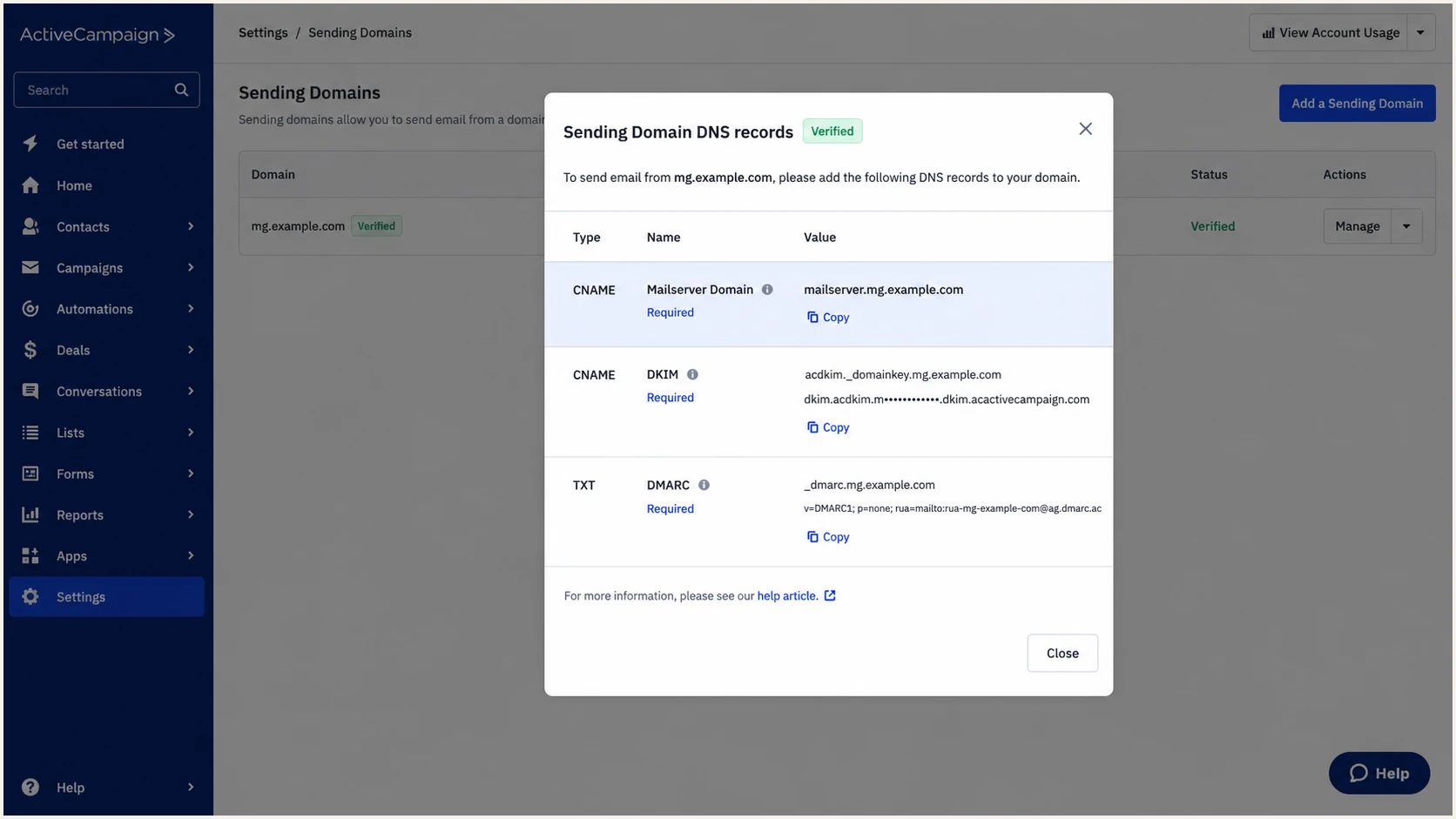The image size is (1456, 819).
Task: Expand the Contacts submenu chevron
Action: click(x=191, y=226)
